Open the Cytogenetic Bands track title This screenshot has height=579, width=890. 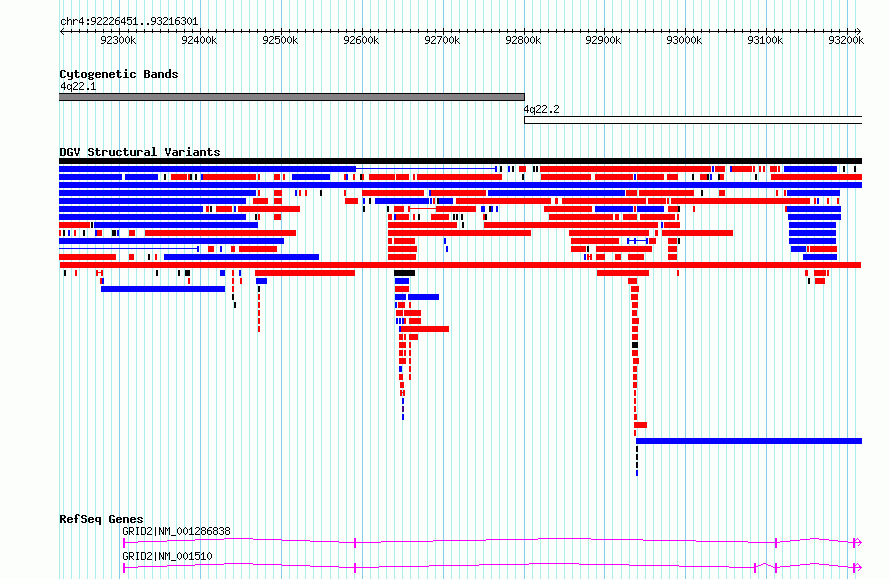click(119, 74)
